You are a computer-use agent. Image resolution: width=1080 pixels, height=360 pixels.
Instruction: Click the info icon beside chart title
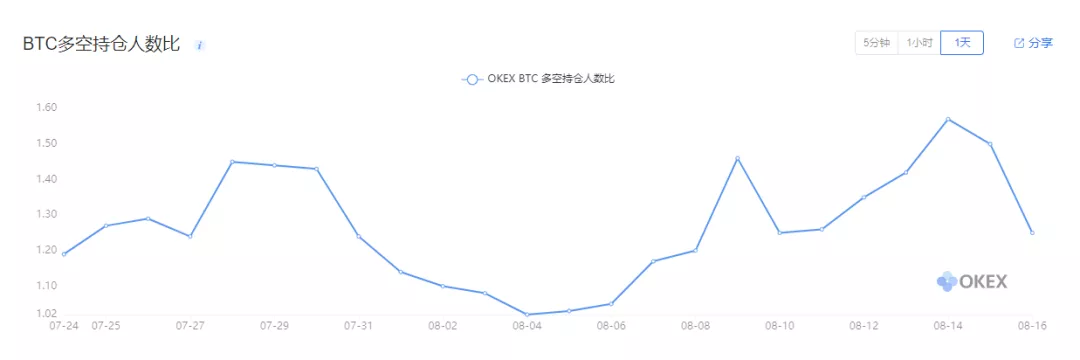click(x=200, y=45)
